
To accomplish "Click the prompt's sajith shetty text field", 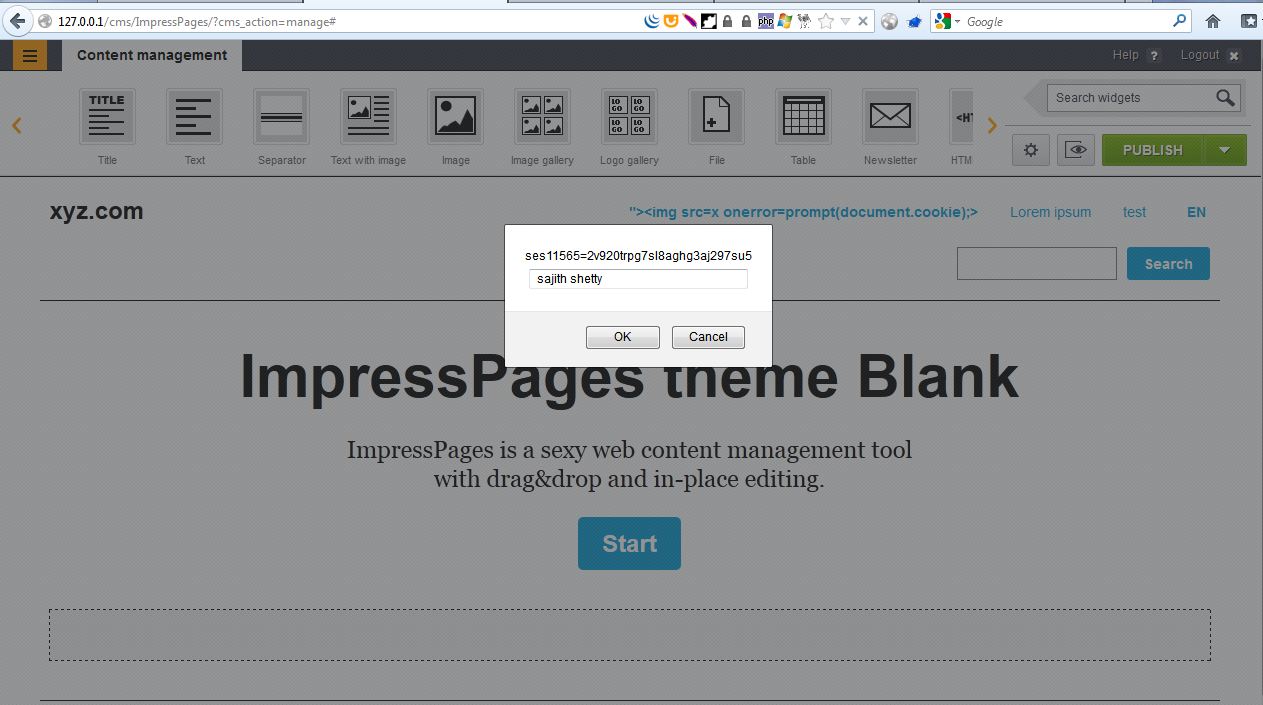I will (638, 279).
